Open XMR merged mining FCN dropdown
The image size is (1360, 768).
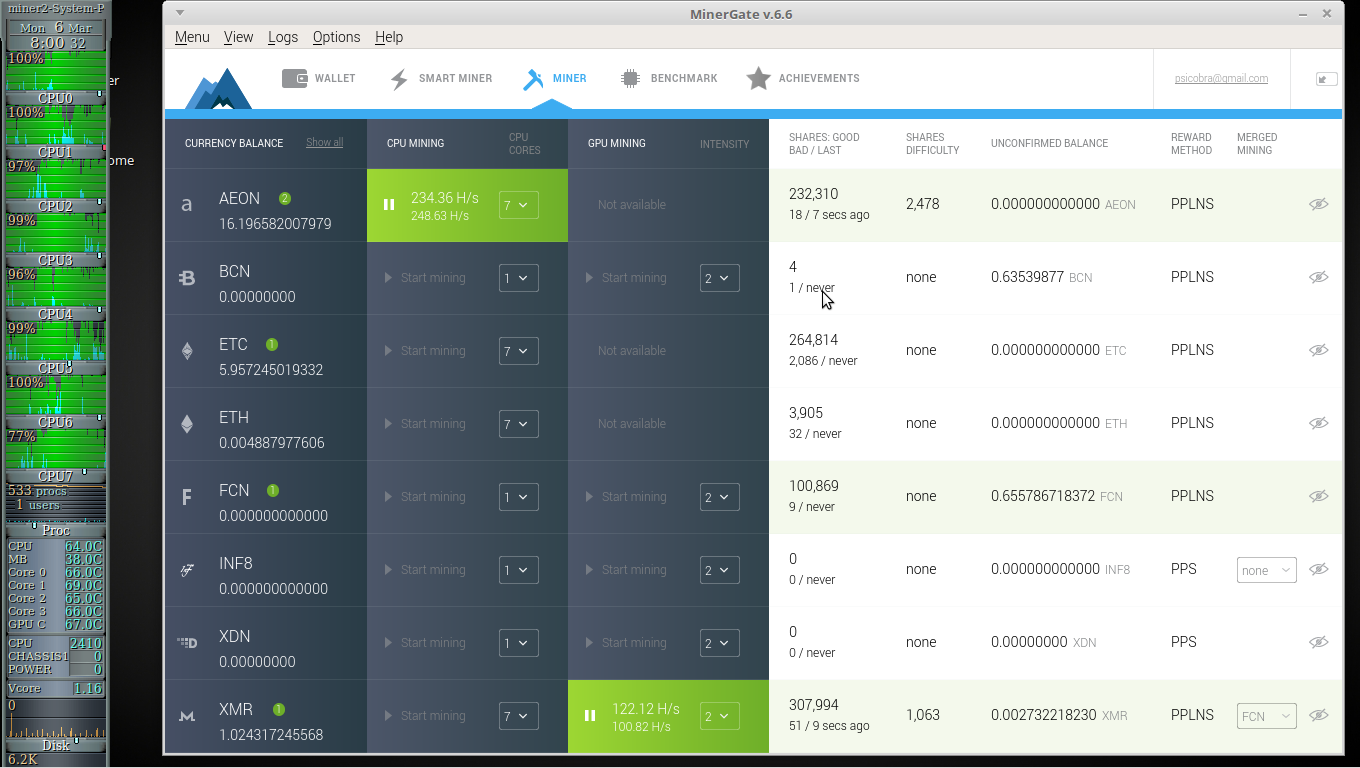tap(1267, 716)
